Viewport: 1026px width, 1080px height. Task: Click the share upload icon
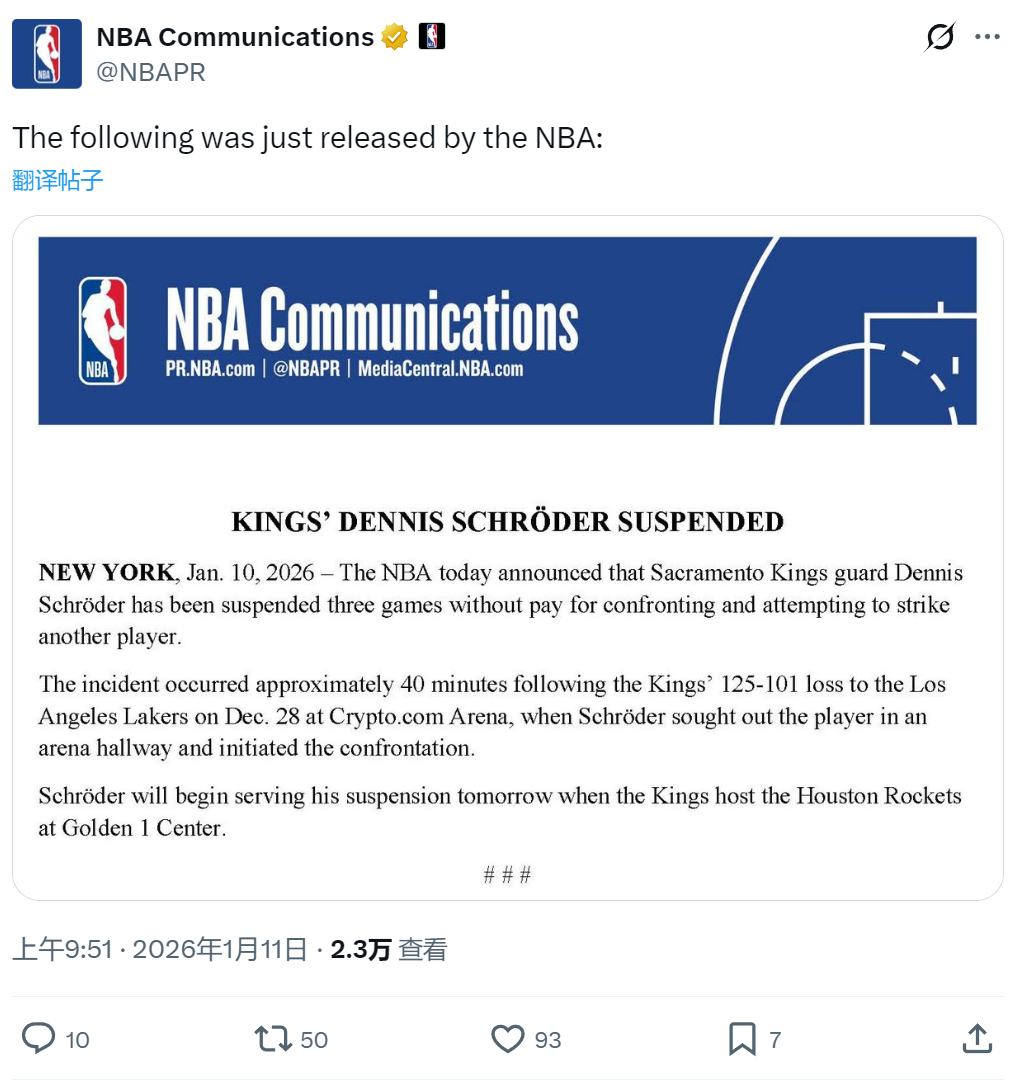tap(976, 1039)
